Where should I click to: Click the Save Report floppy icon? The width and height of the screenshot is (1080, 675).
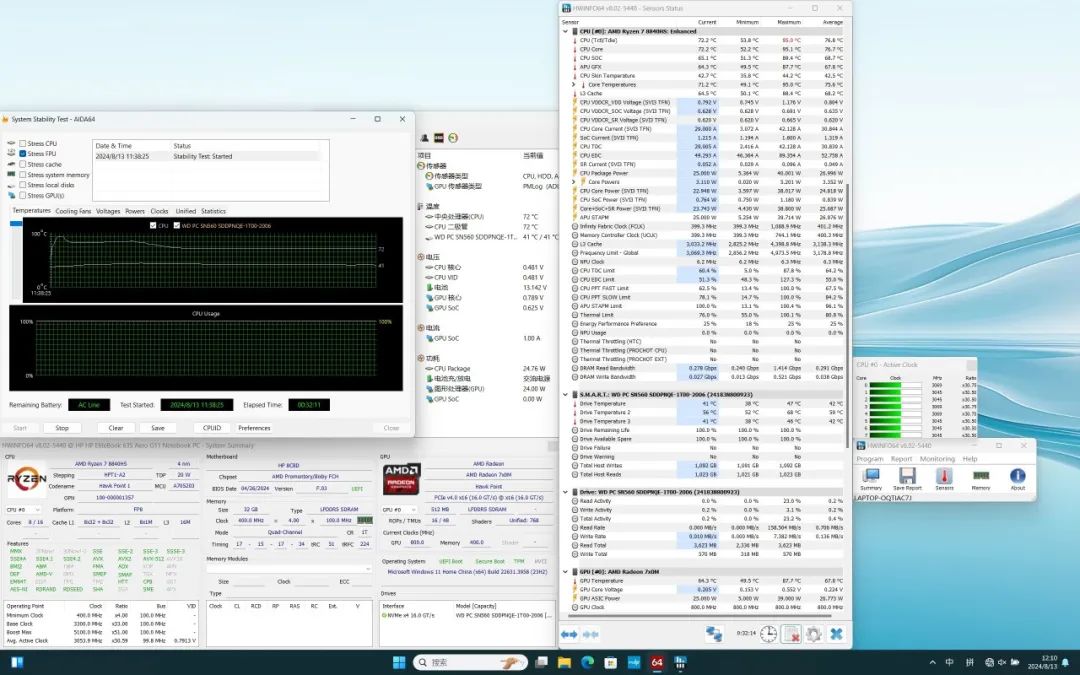(907, 477)
